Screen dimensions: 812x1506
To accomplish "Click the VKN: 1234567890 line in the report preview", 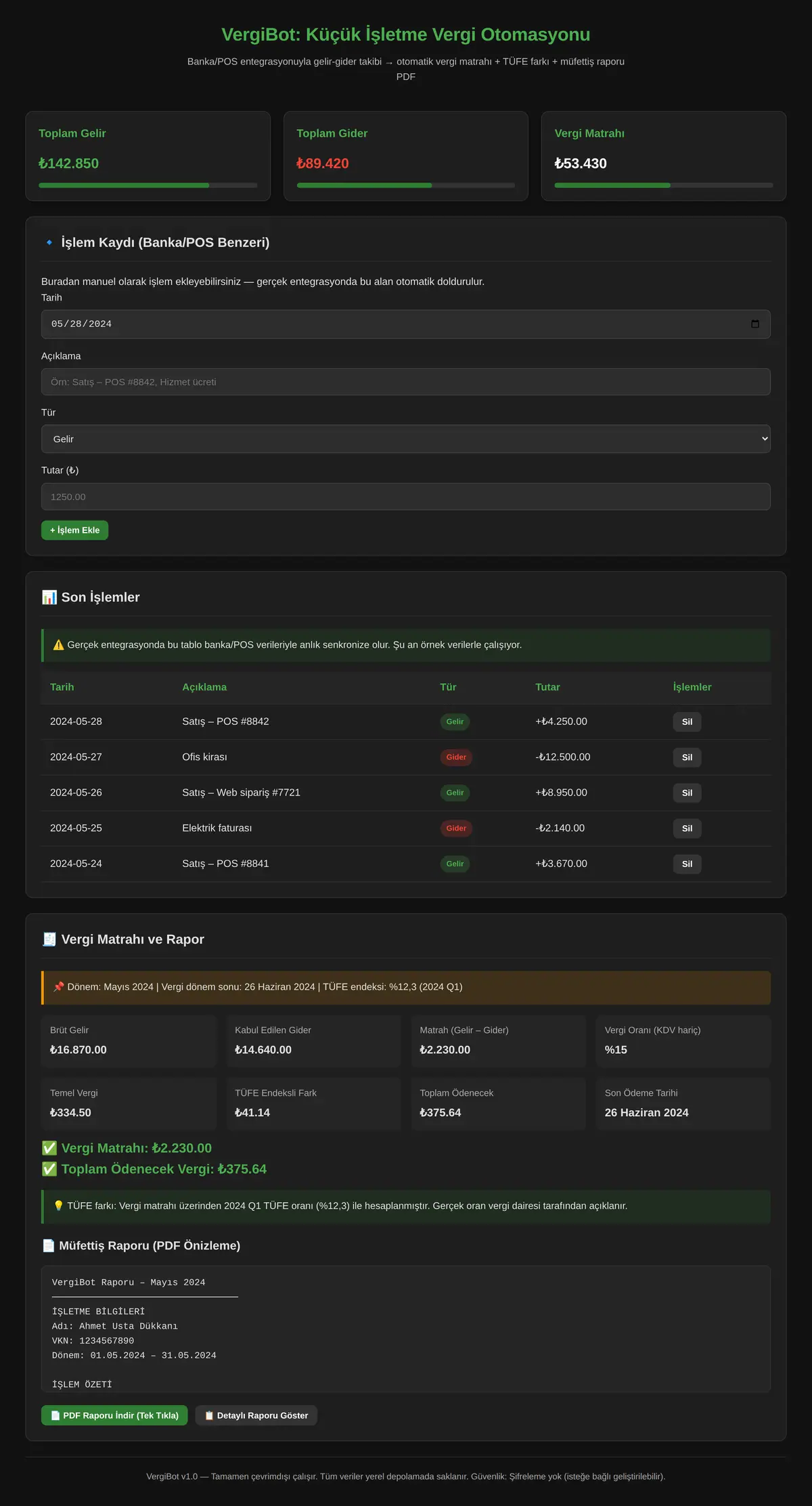I will tap(93, 1341).
